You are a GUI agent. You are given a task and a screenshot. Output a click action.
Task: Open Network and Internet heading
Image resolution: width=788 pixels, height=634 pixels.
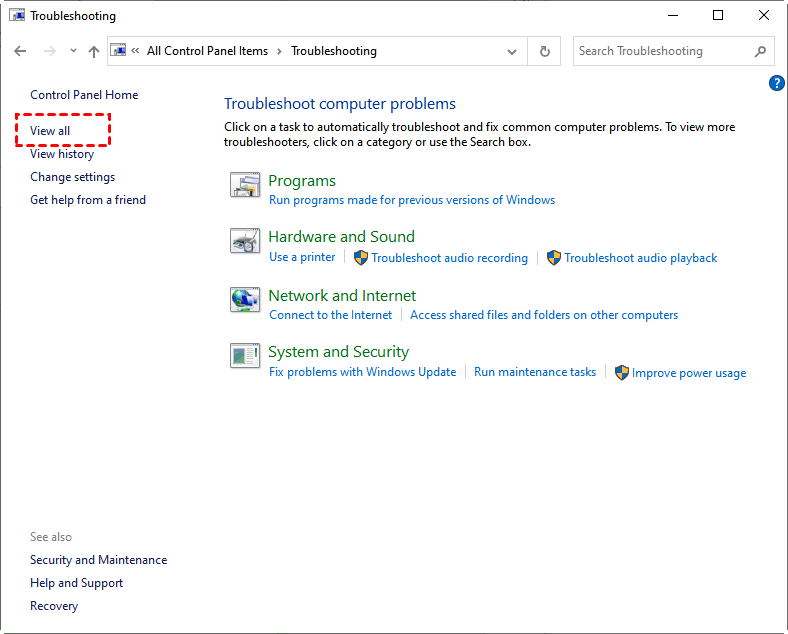pyautogui.click(x=342, y=295)
